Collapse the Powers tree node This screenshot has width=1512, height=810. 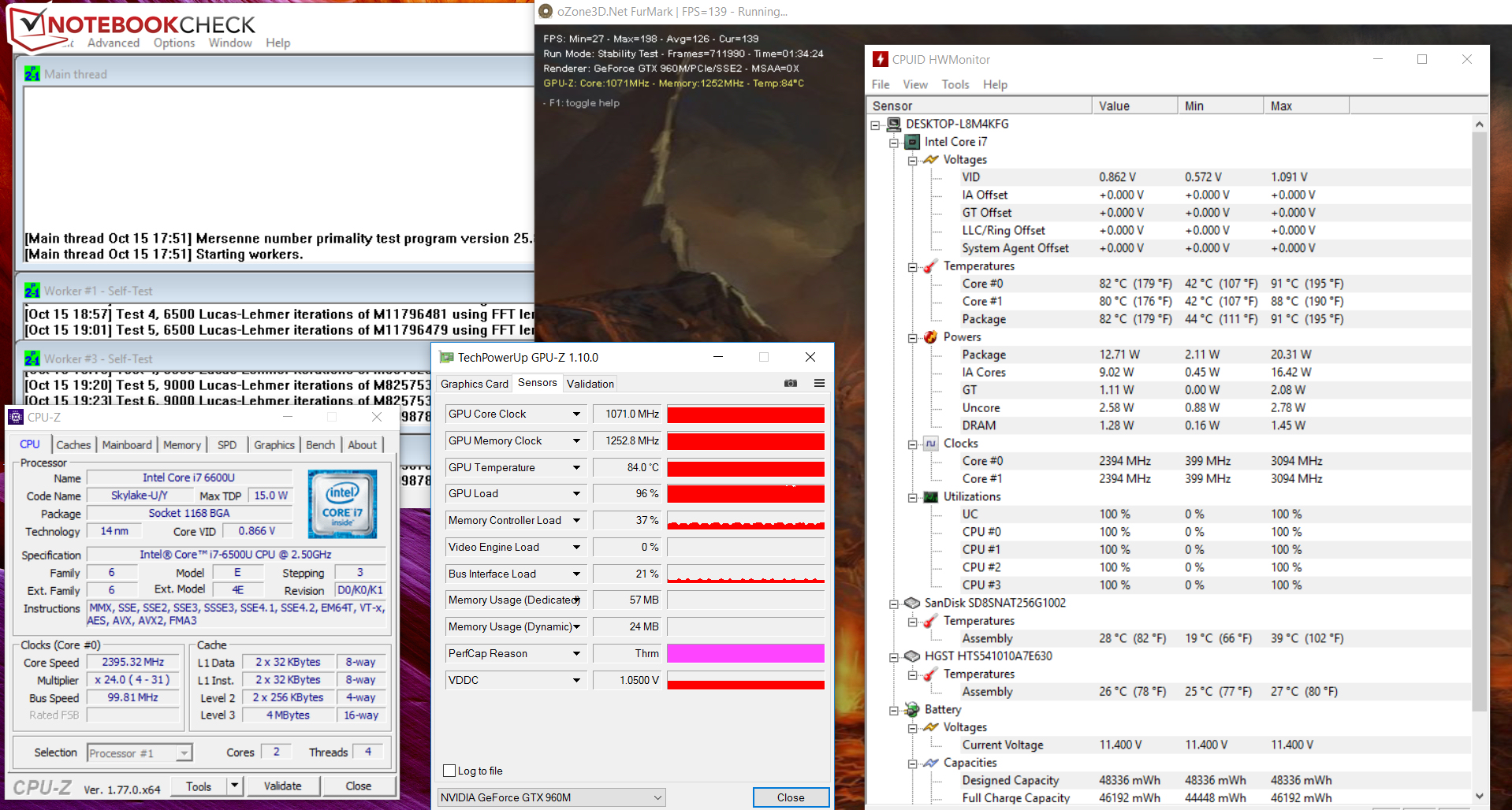pyautogui.click(x=913, y=338)
